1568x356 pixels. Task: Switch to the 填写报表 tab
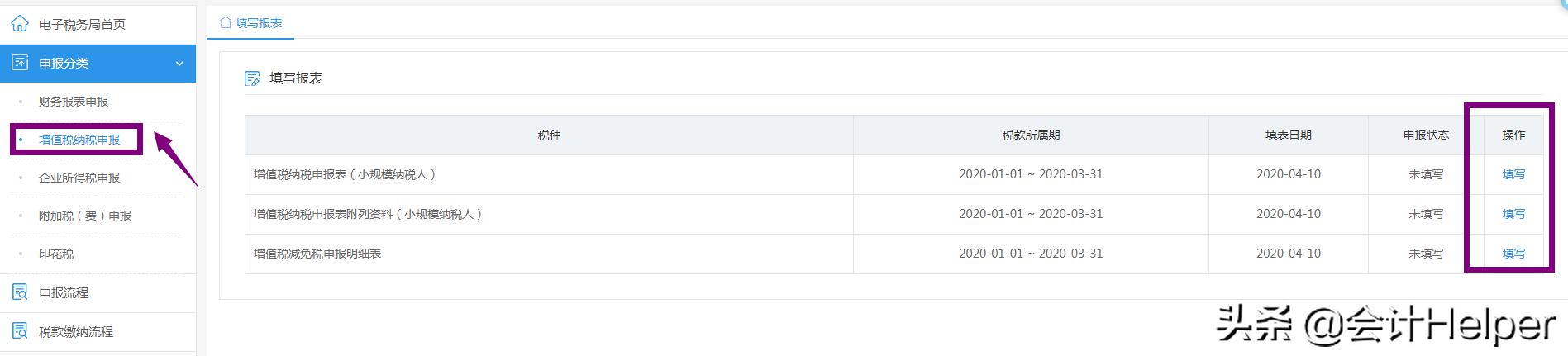[258, 23]
